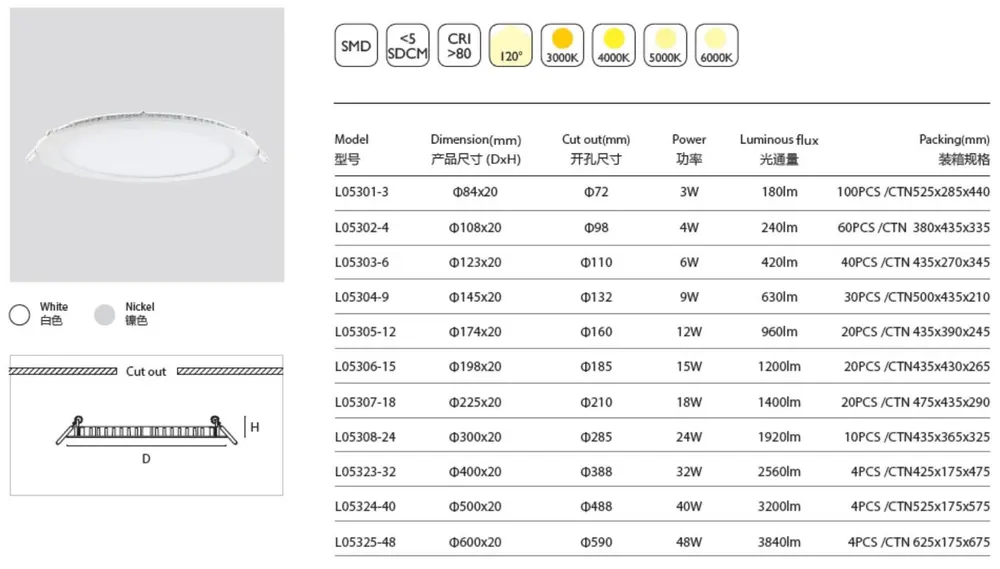Click dimension Φ174x20

coord(475,332)
